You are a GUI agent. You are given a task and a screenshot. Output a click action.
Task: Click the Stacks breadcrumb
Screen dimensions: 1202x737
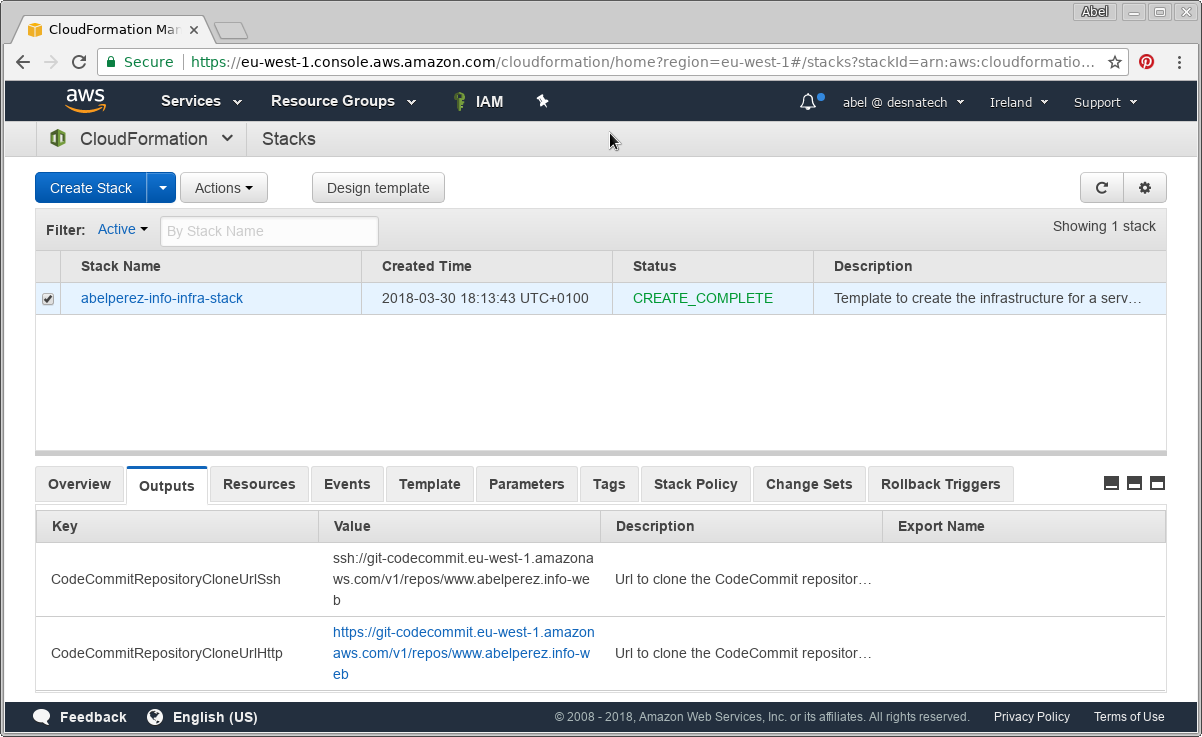pyautogui.click(x=289, y=139)
